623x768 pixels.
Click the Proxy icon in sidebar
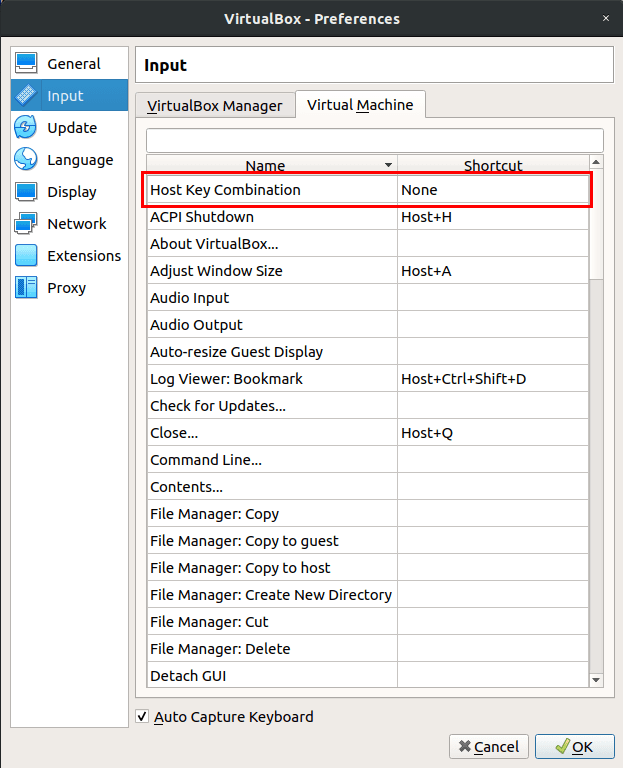[x=26, y=288]
